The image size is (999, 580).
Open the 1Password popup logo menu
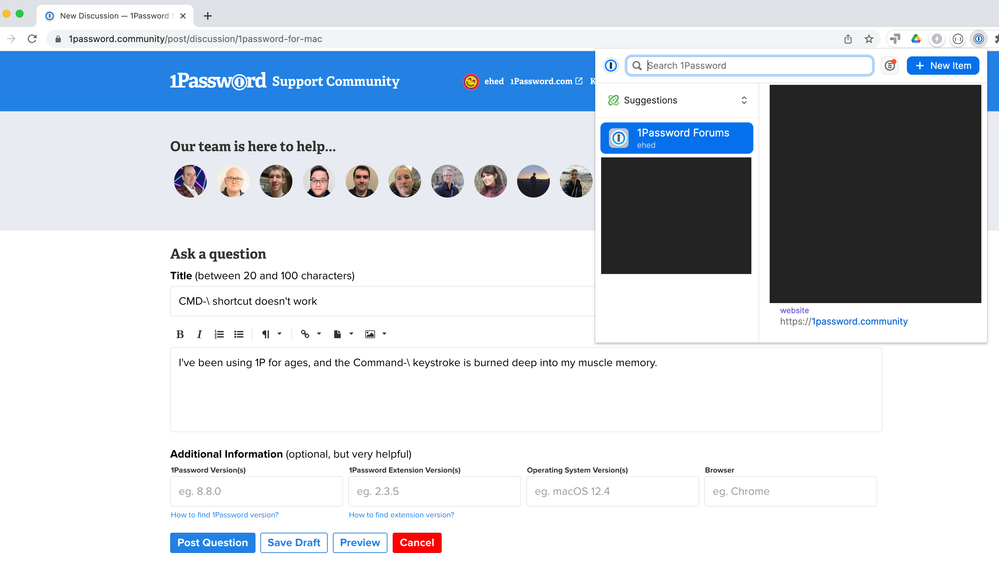[611, 66]
